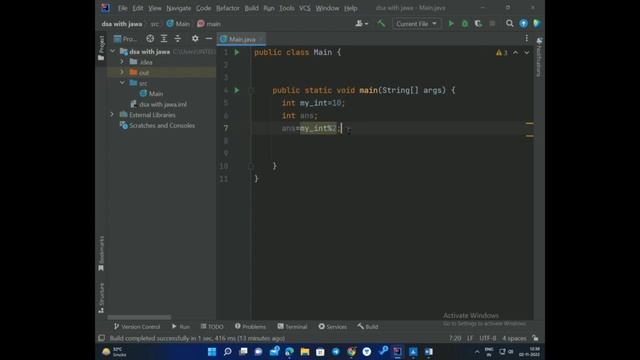The image size is (640, 360).
Task: Select dsa with java.iml file
Action: pos(158,104)
